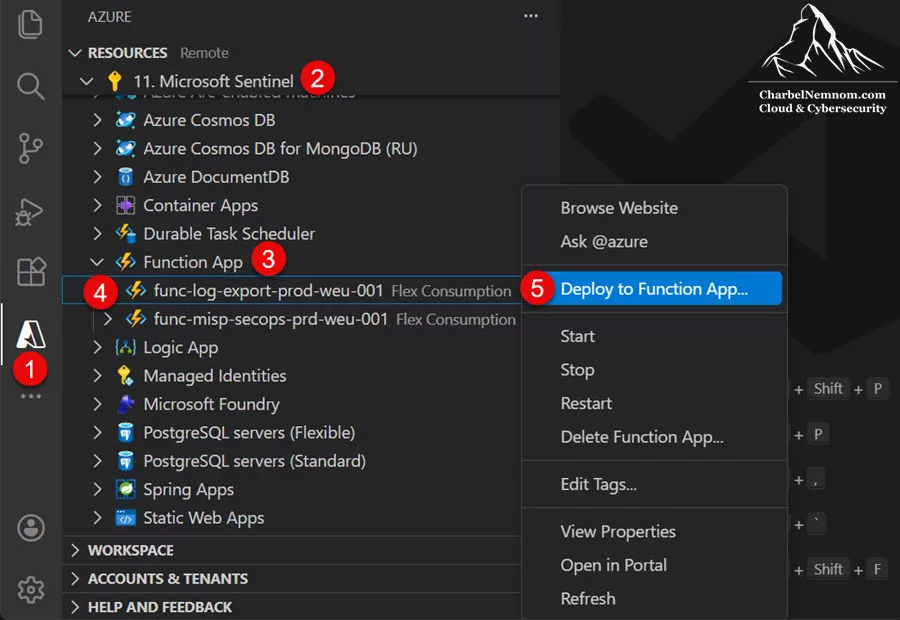Open the Source Control view

pos(30,148)
